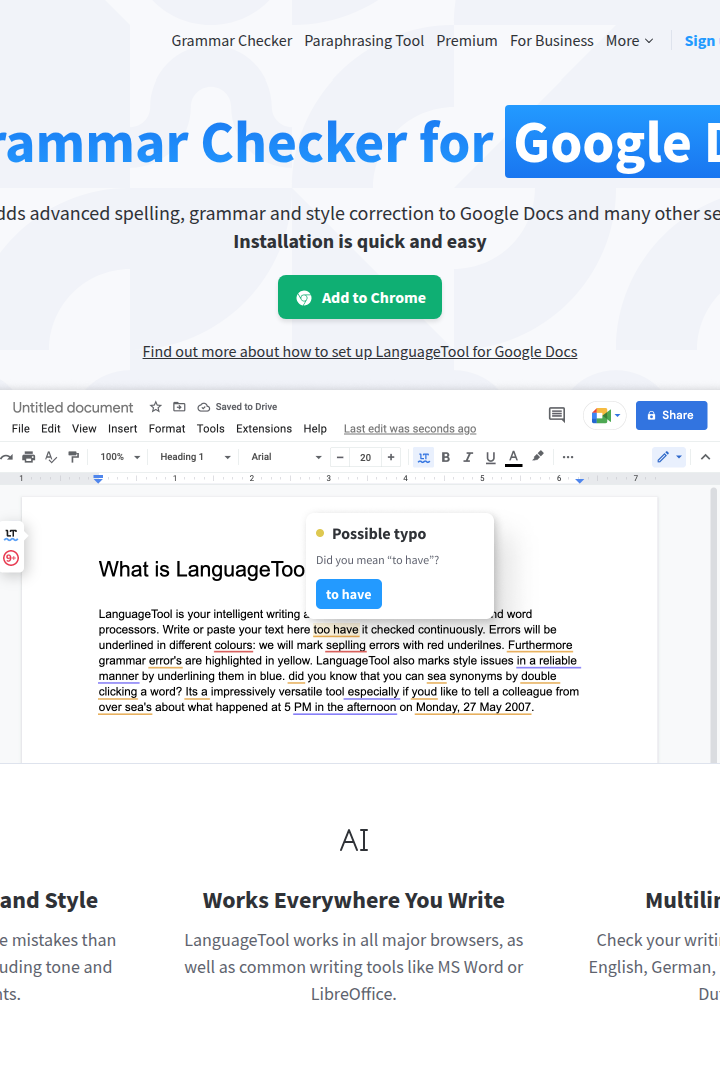Open the 100% zoom dropdown

(x=120, y=457)
